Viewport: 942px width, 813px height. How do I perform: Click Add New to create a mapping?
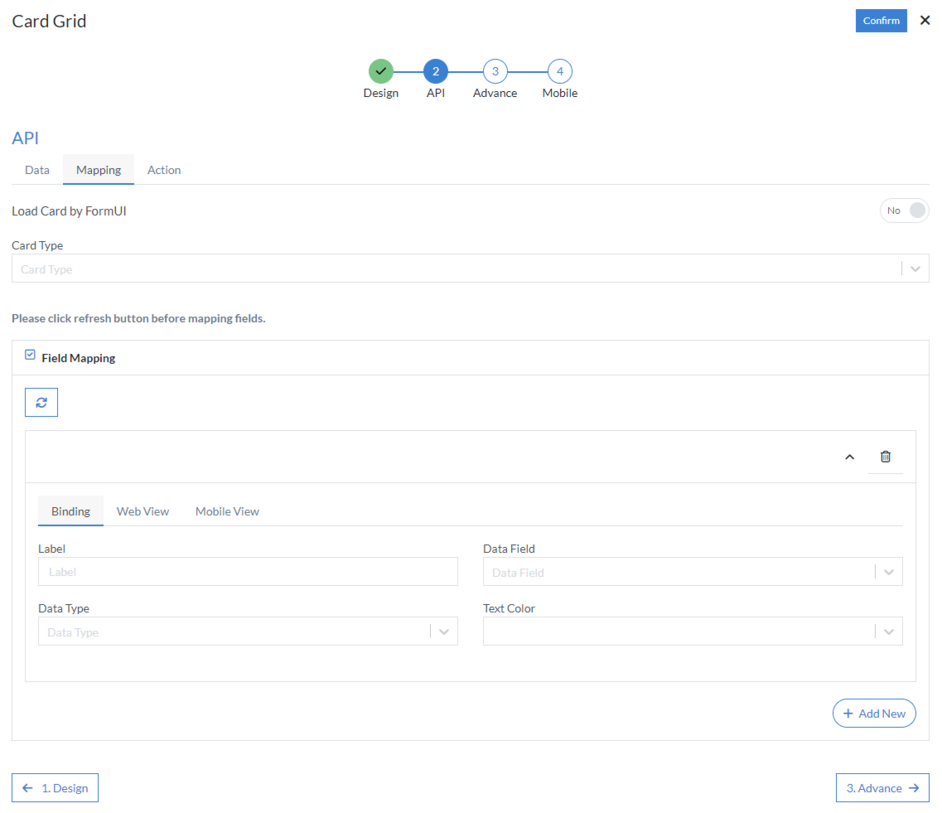point(874,713)
